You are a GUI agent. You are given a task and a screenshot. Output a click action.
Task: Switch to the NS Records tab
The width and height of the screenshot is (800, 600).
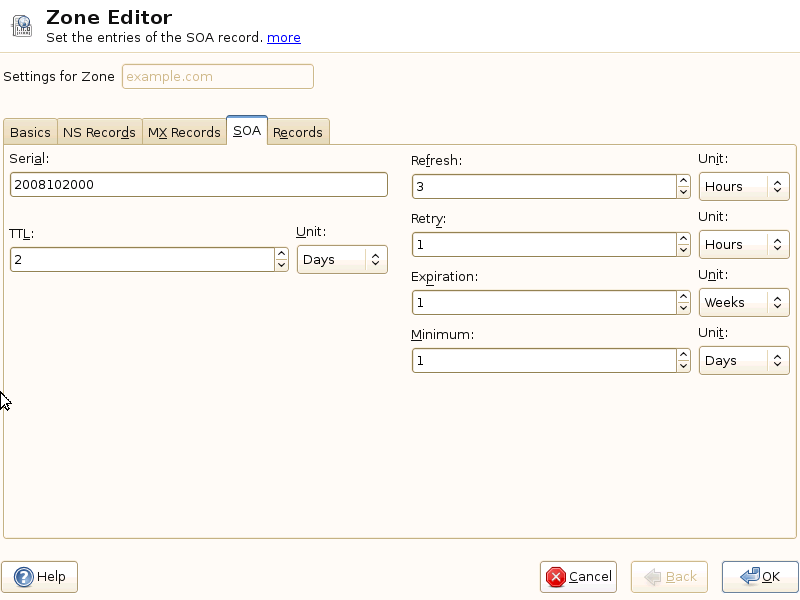tap(99, 132)
